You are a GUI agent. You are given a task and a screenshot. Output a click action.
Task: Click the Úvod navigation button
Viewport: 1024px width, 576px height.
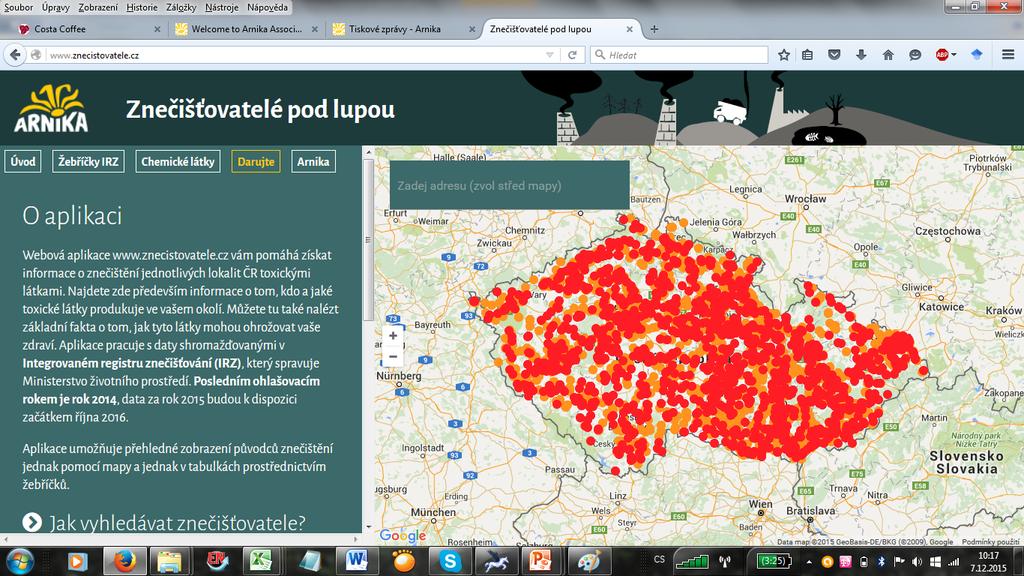(x=23, y=161)
